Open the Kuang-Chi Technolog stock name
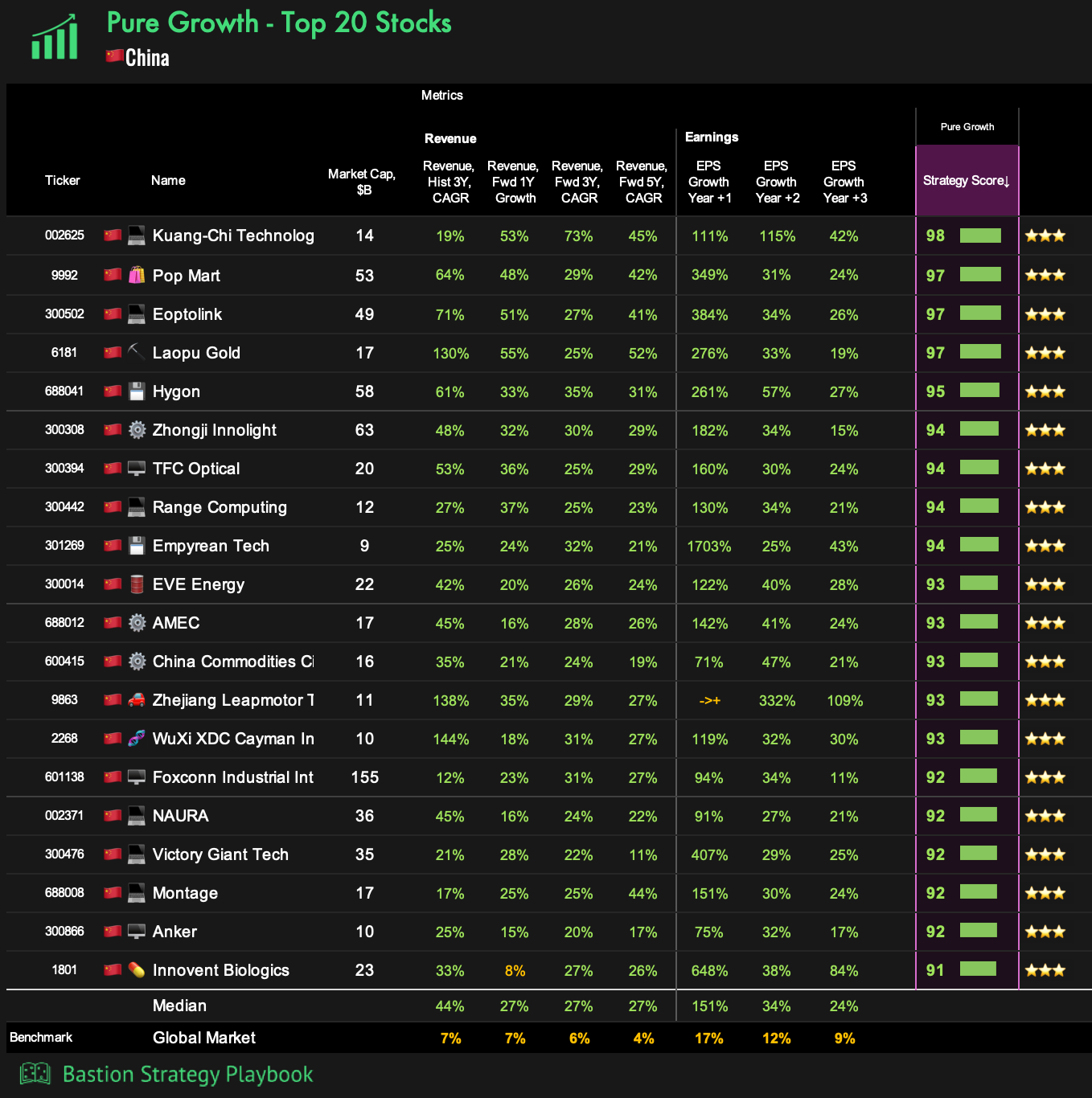Viewport: 1092px width, 1098px height. (x=233, y=236)
